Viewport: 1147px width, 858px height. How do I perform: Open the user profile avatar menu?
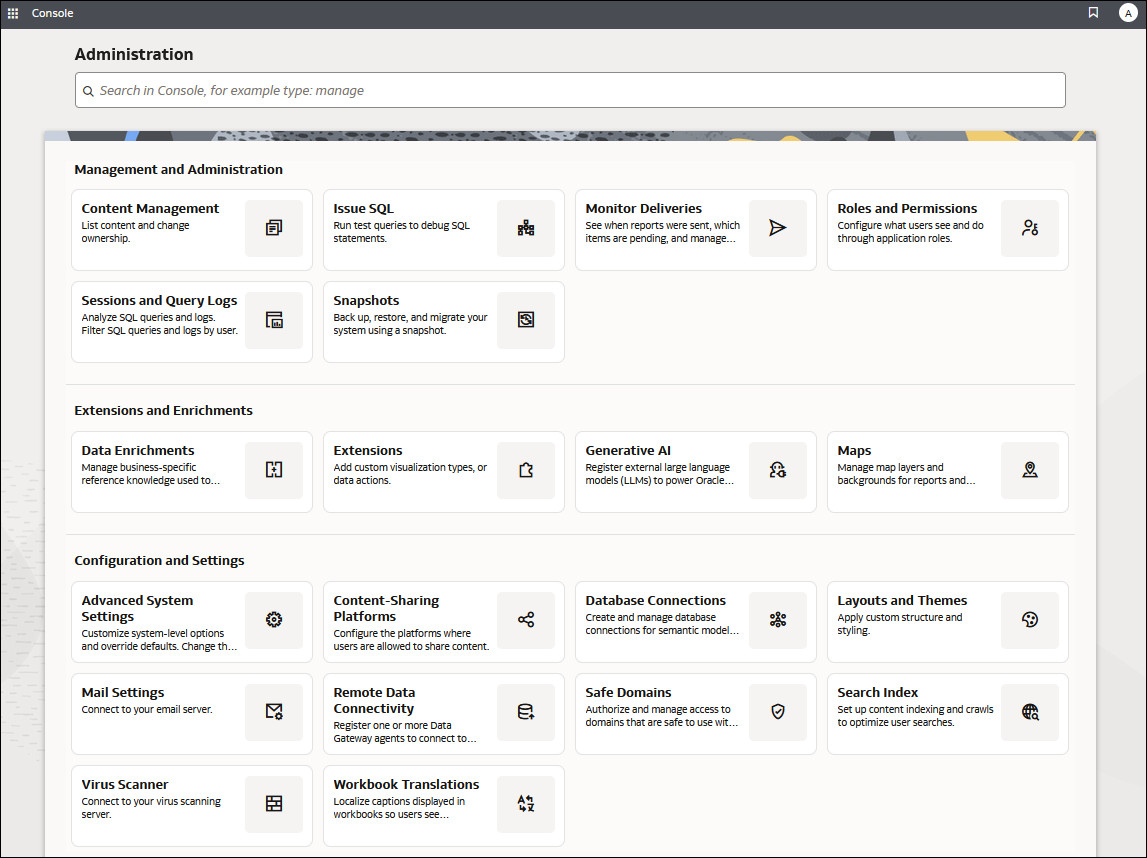tap(1127, 12)
